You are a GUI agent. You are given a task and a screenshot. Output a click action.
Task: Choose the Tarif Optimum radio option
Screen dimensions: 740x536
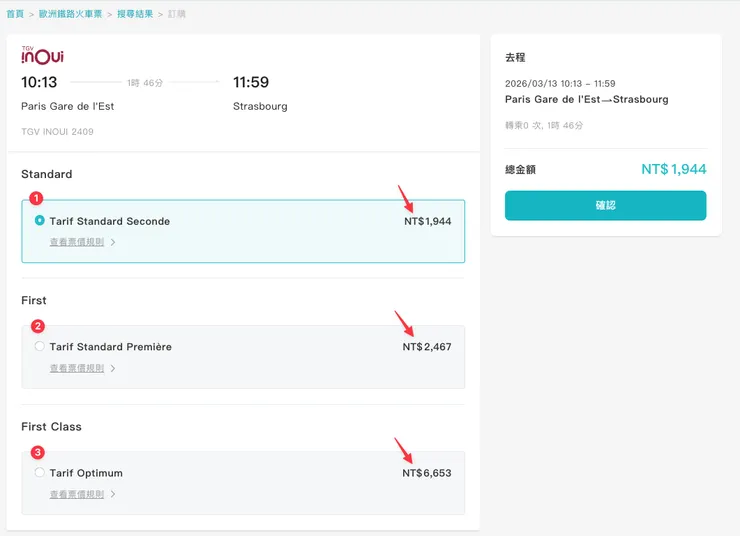click(x=40, y=473)
